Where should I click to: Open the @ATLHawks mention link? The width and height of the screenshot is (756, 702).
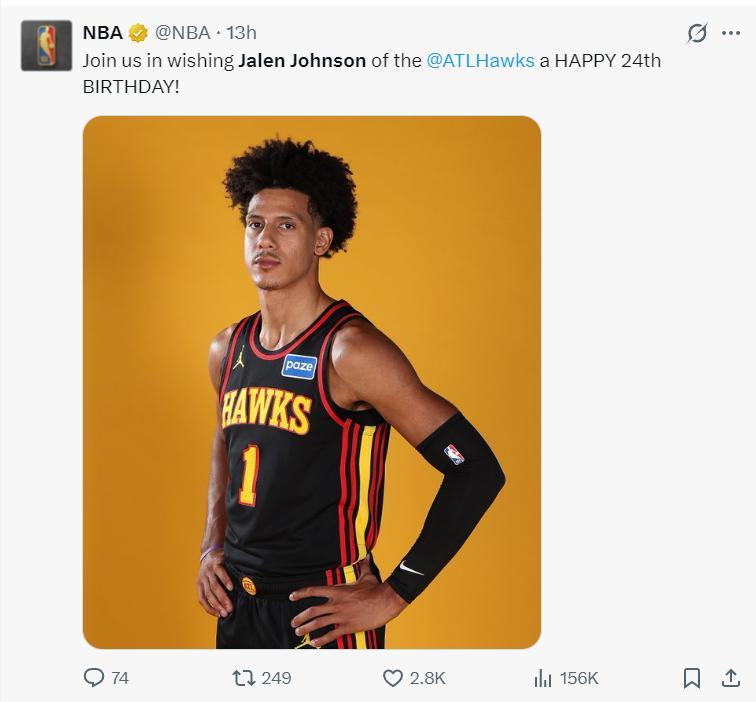point(480,60)
